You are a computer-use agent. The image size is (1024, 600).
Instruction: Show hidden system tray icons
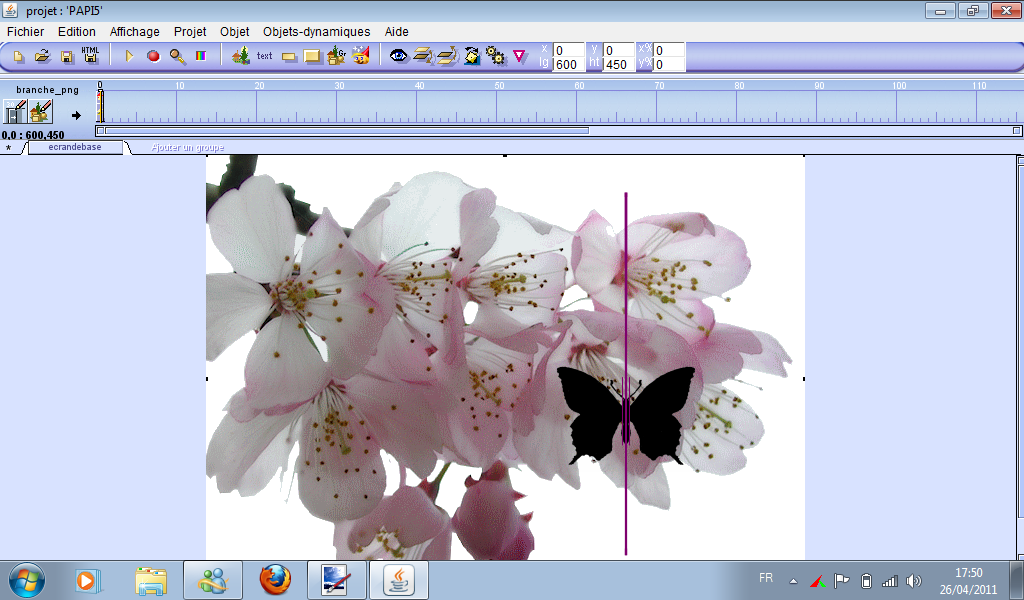pyautogui.click(x=793, y=581)
